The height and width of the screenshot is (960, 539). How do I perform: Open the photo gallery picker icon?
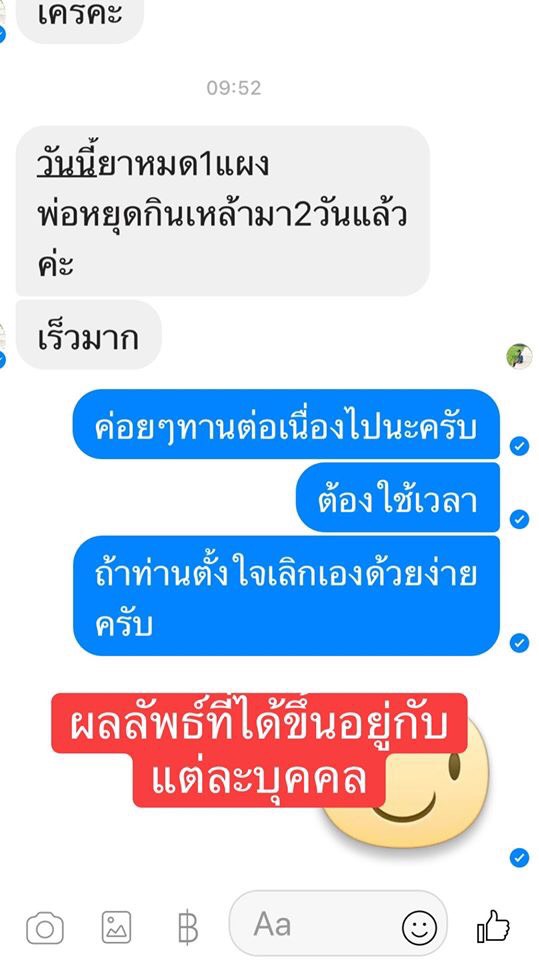pyautogui.click(x=116, y=927)
